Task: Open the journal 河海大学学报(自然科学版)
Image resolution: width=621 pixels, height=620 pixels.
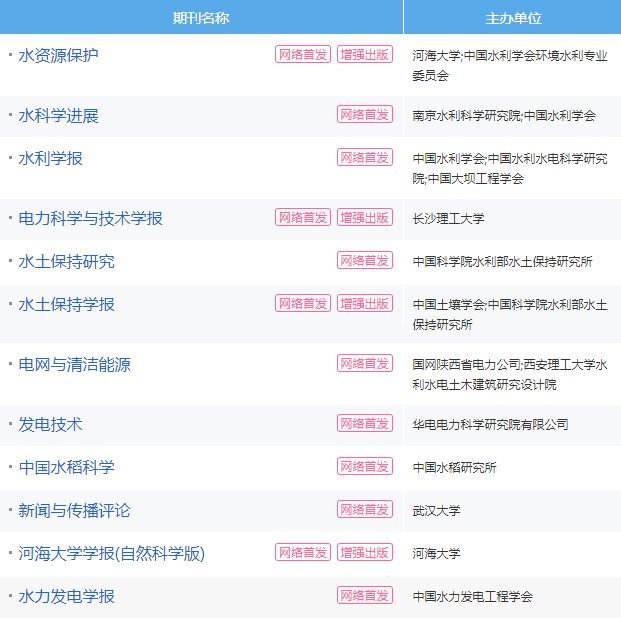Action: coord(111,553)
